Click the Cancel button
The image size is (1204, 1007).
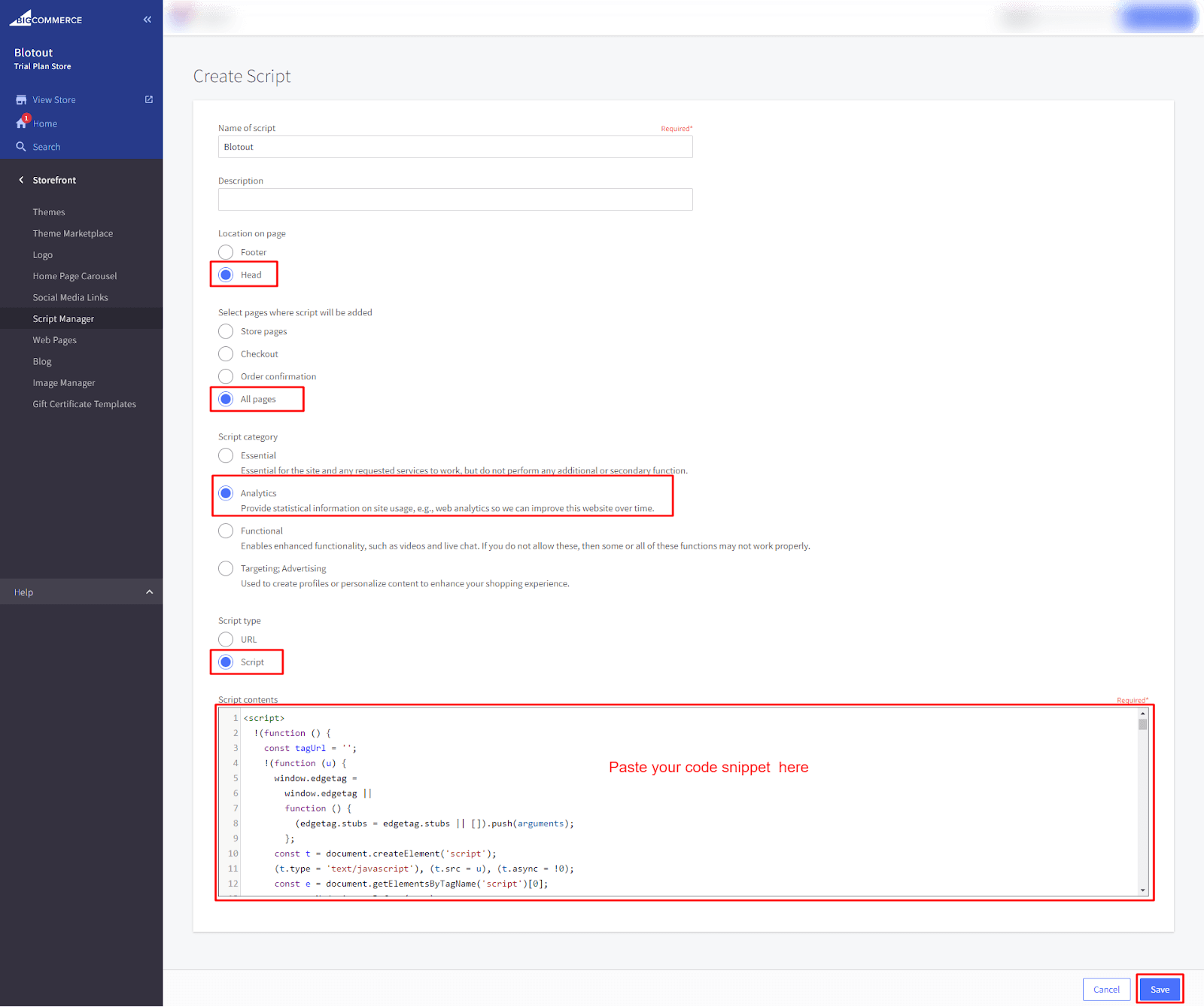(x=1106, y=989)
